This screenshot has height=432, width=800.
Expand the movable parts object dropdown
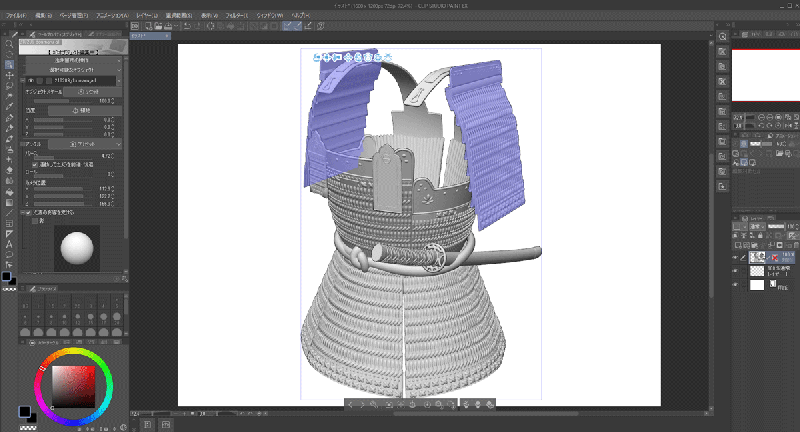tap(76, 68)
